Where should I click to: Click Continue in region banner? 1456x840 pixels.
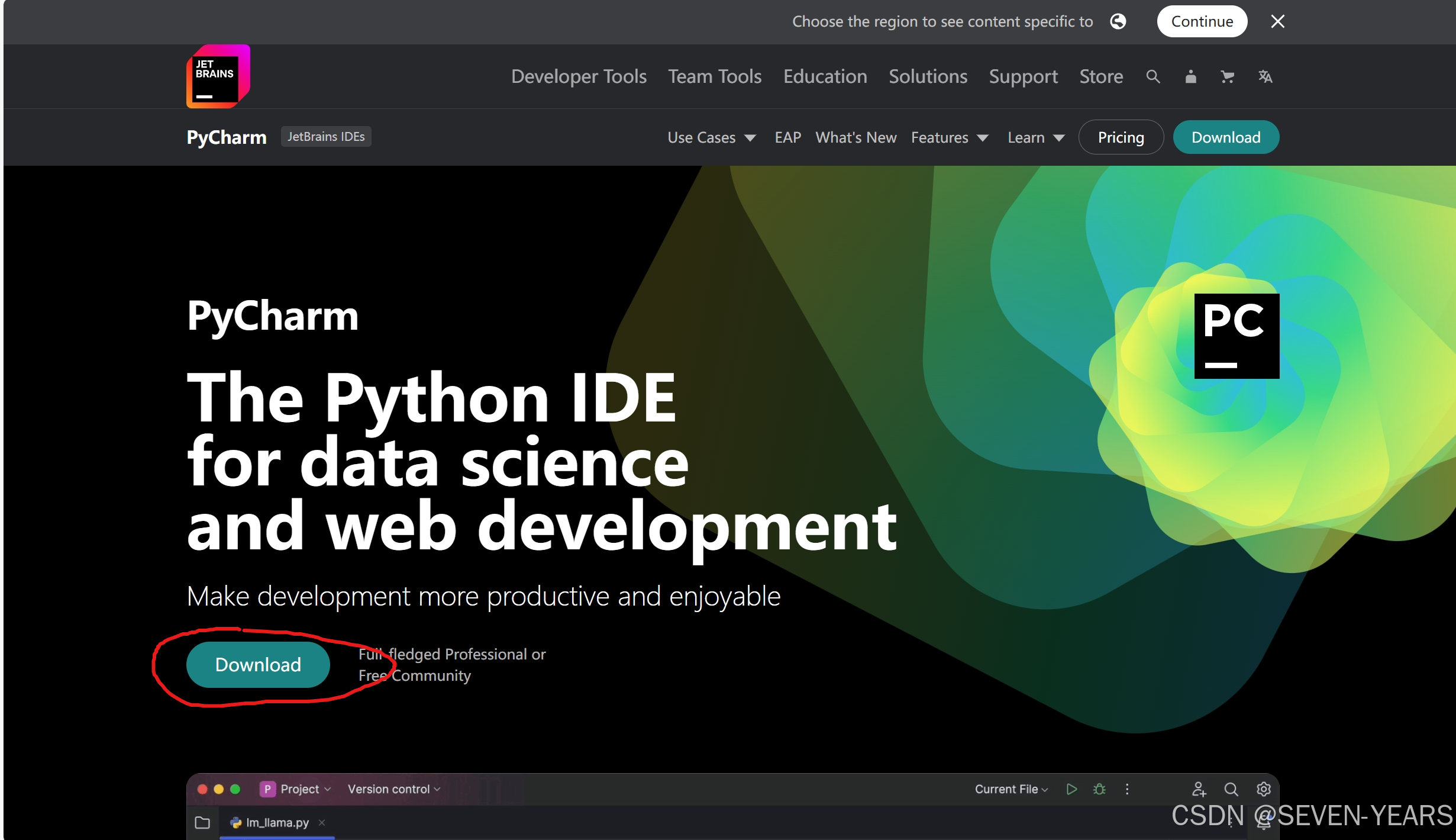[1202, 21]
